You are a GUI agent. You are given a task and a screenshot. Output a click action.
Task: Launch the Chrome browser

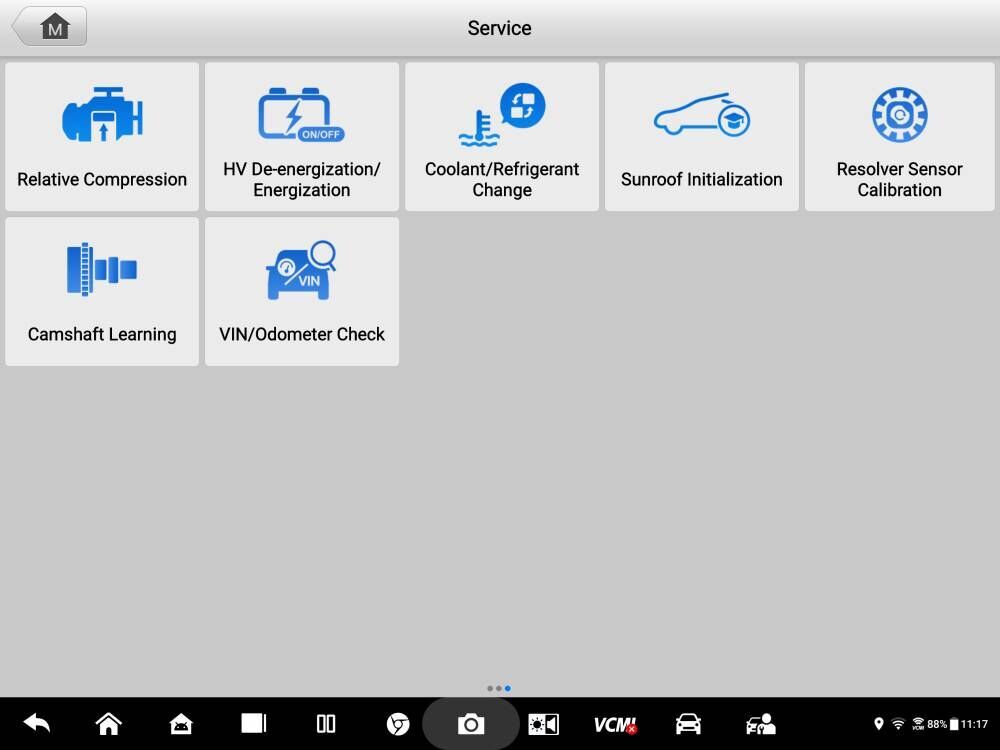[398, 724]
